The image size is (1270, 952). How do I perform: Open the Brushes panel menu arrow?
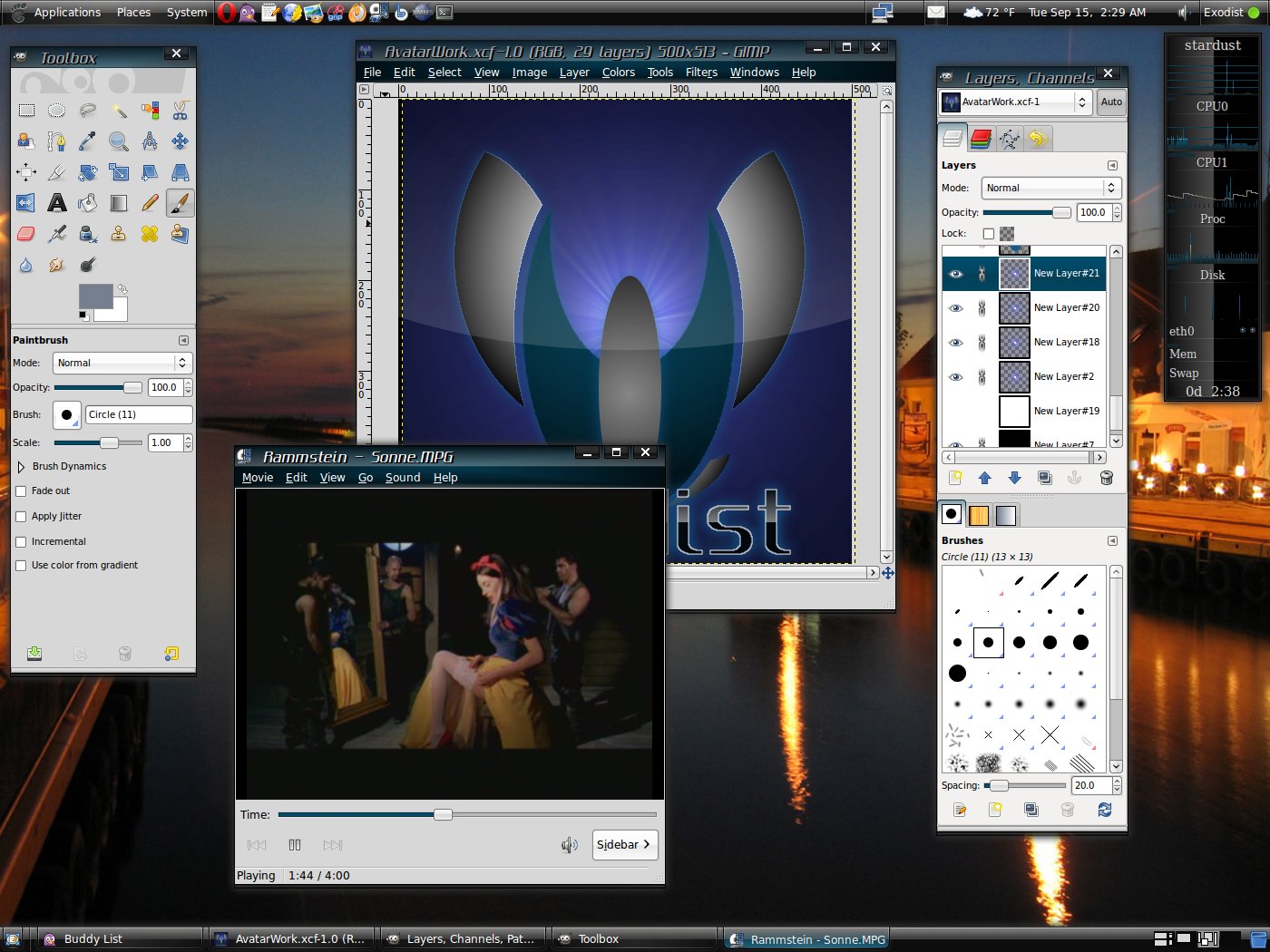tap(1112, 541)
